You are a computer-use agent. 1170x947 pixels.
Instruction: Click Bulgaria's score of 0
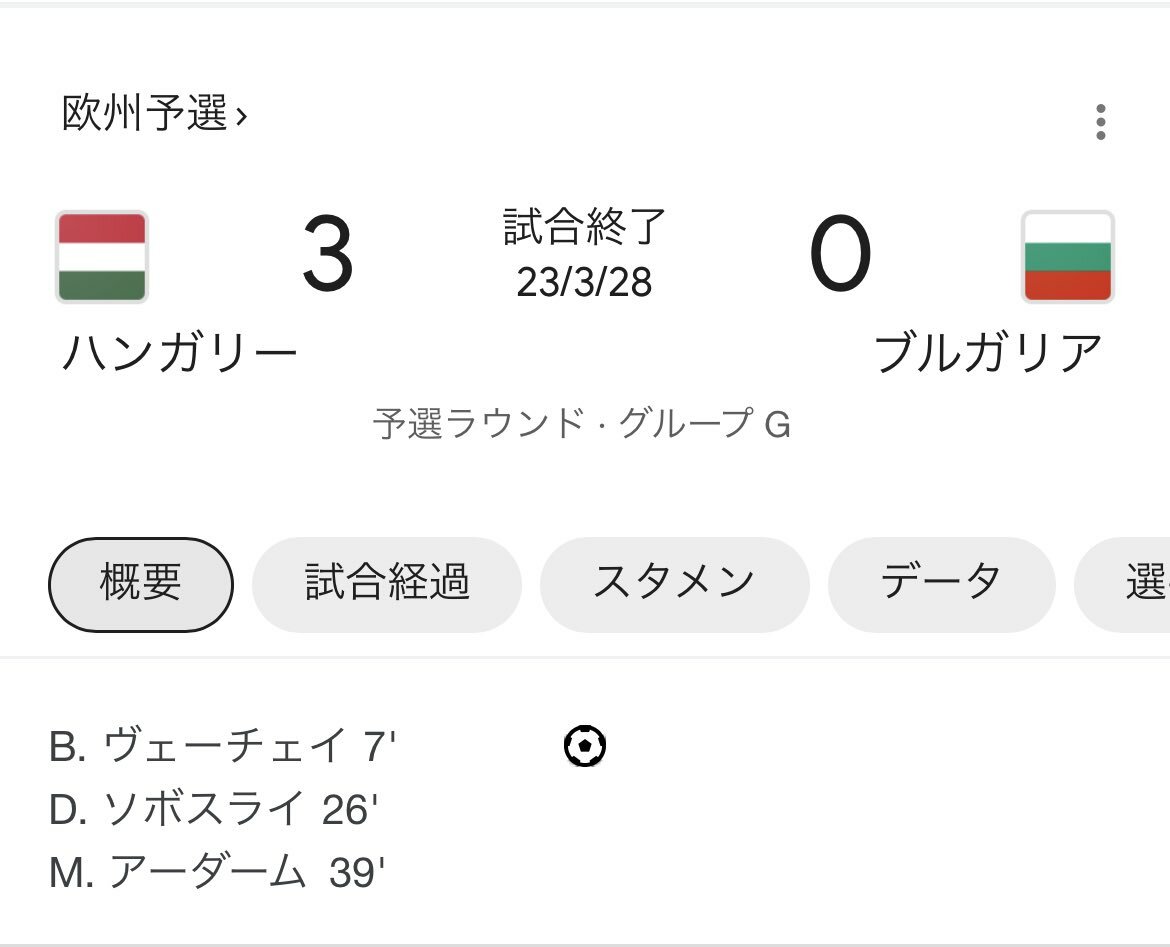[840, 254]
